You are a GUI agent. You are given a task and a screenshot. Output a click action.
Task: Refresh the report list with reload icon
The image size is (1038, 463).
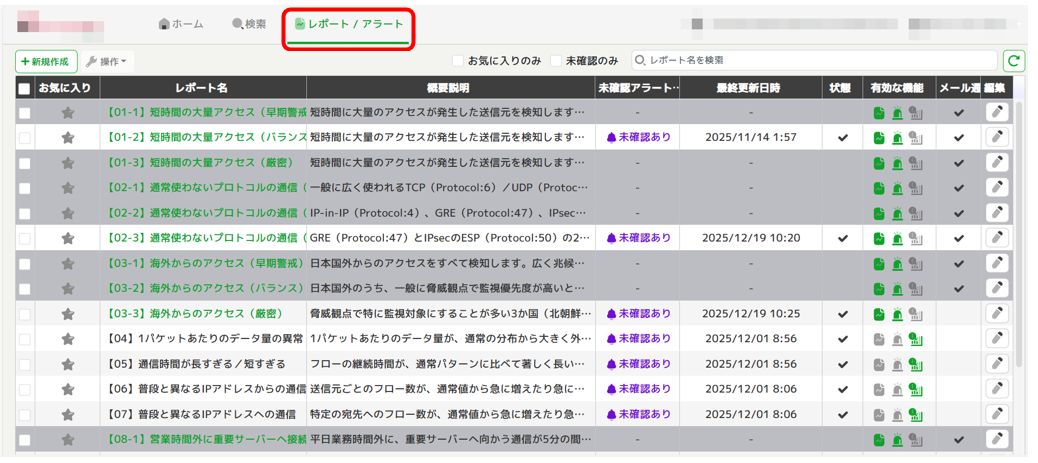[x=1014, y=61]
